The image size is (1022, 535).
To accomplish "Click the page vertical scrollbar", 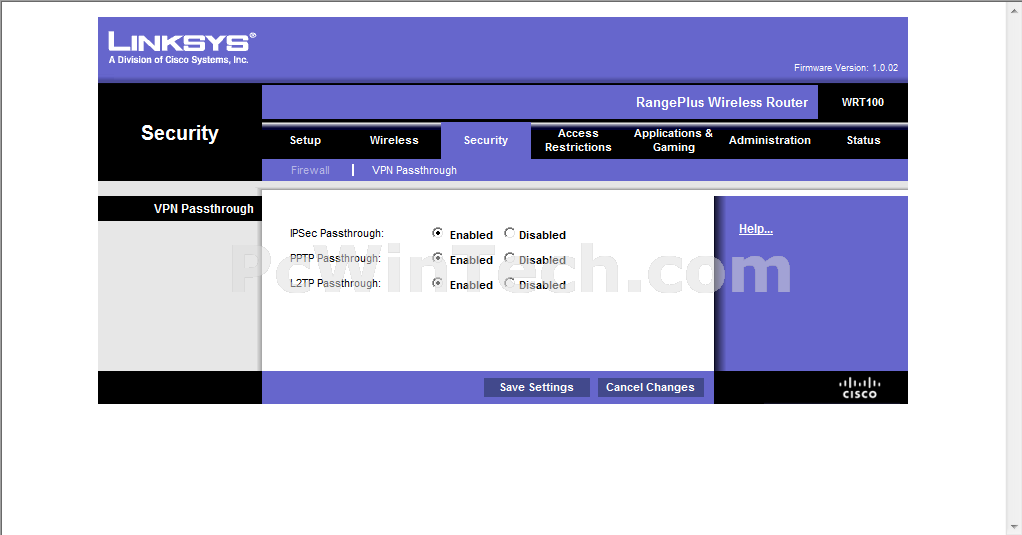I will tap(1015, 267).
